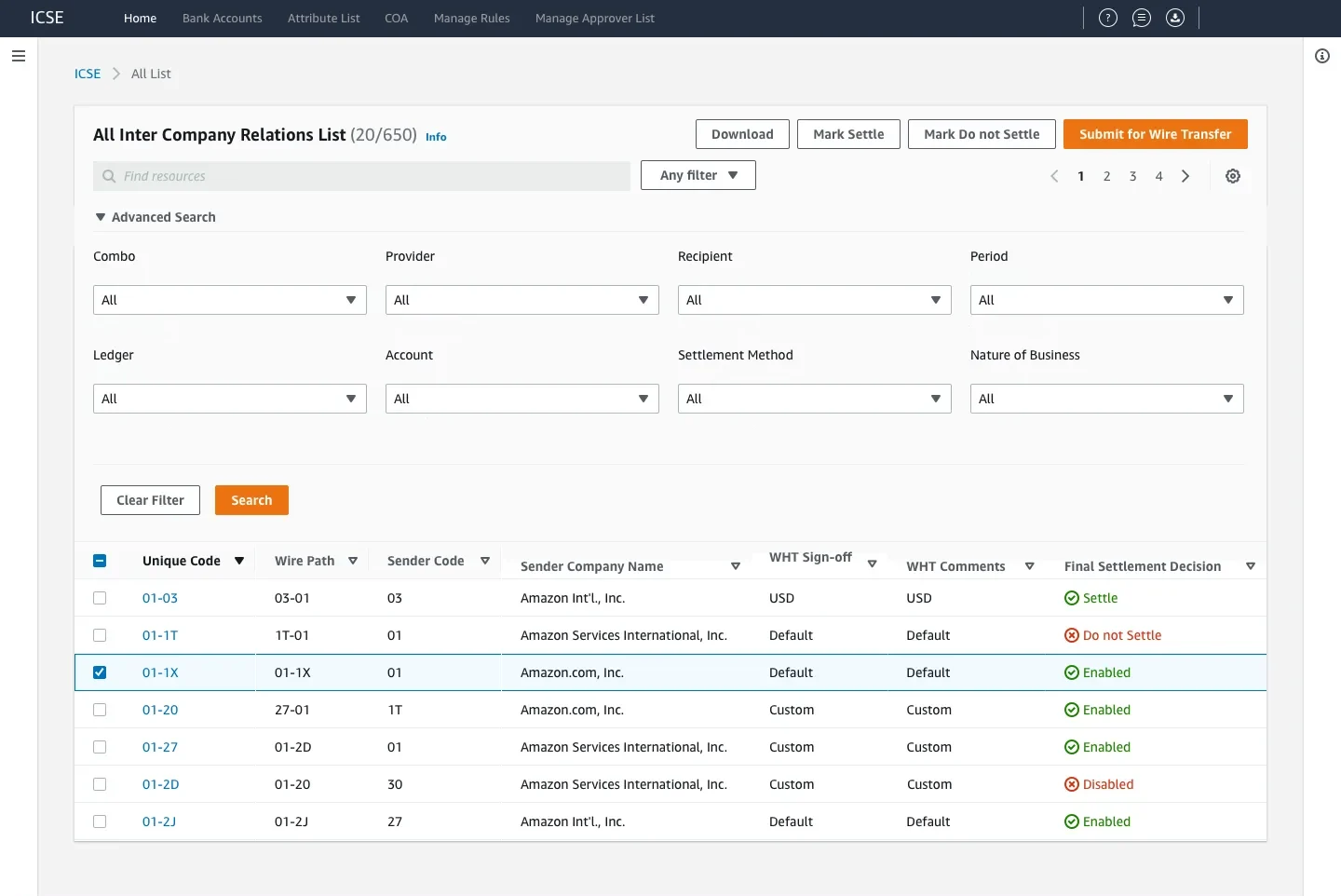Open the Period dropdown
This screenshot has height=896, width=1341.
[1107, 300]
